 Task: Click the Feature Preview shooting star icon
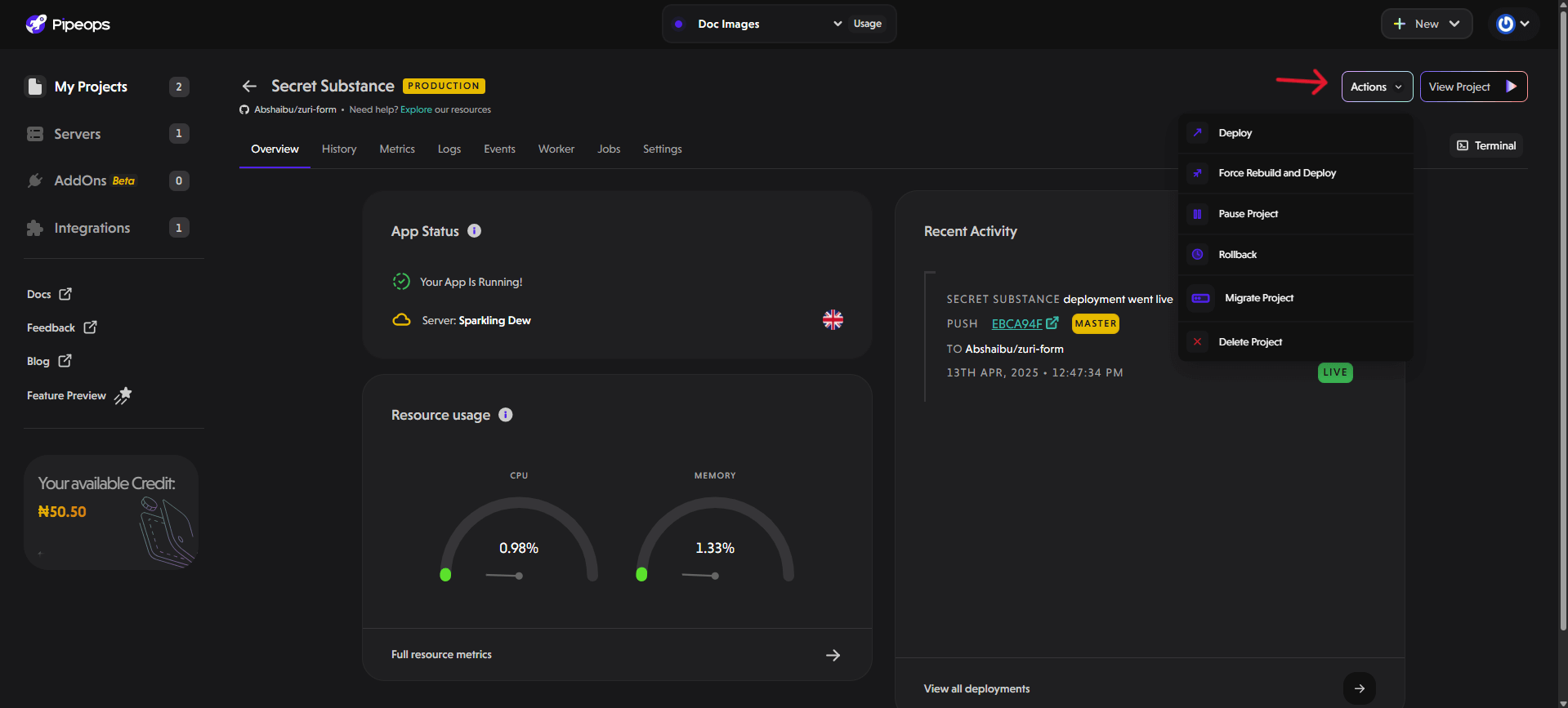123,395
